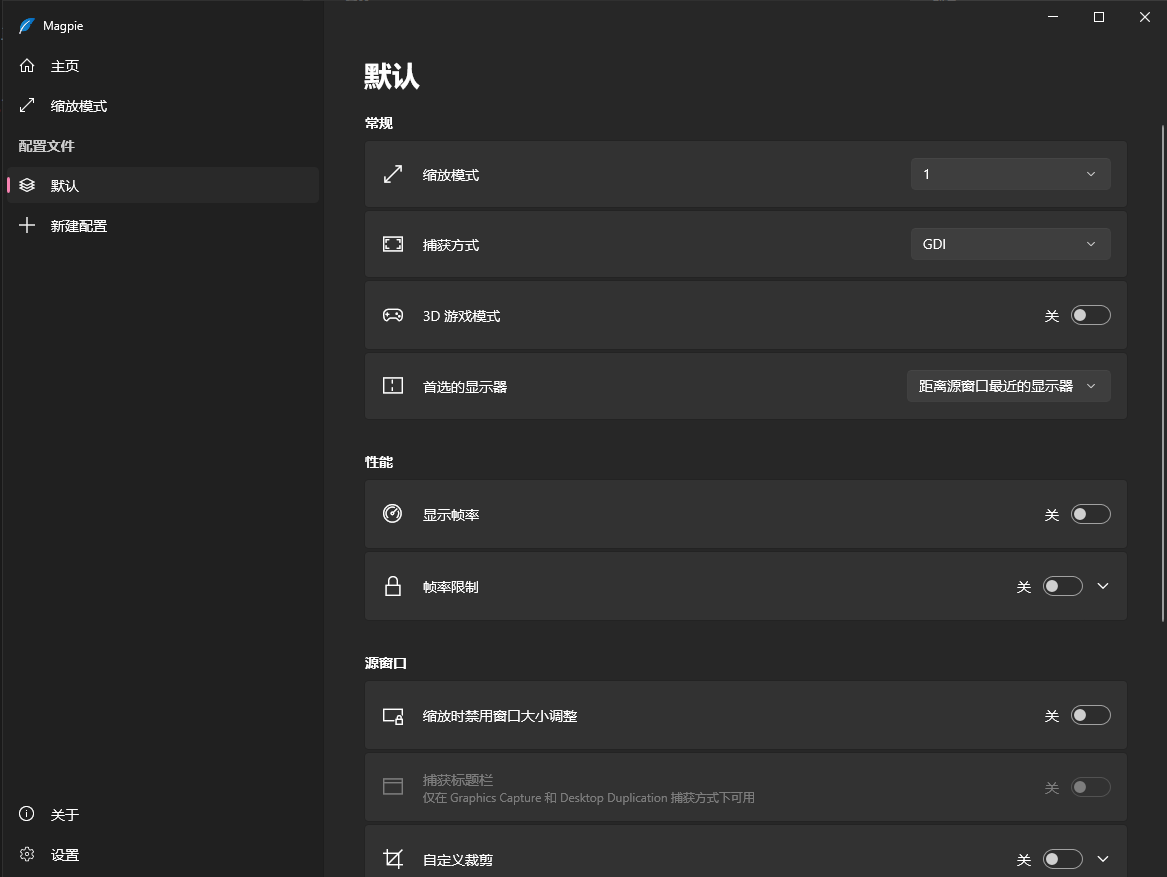The width and height of the screenshot is (1167, 877).
Task: Toggle 缩放时禁用窗口大小调整 switch
Action: [x=1090, y=715]
